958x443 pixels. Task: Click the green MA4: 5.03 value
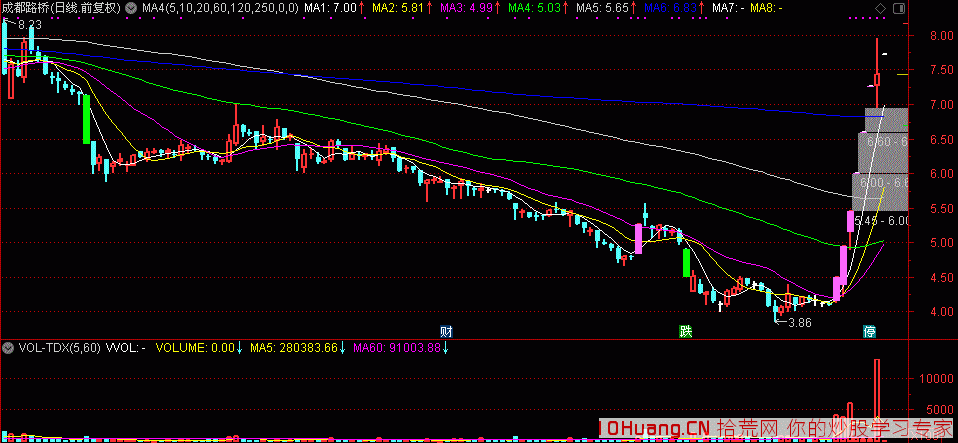point(535,8)
